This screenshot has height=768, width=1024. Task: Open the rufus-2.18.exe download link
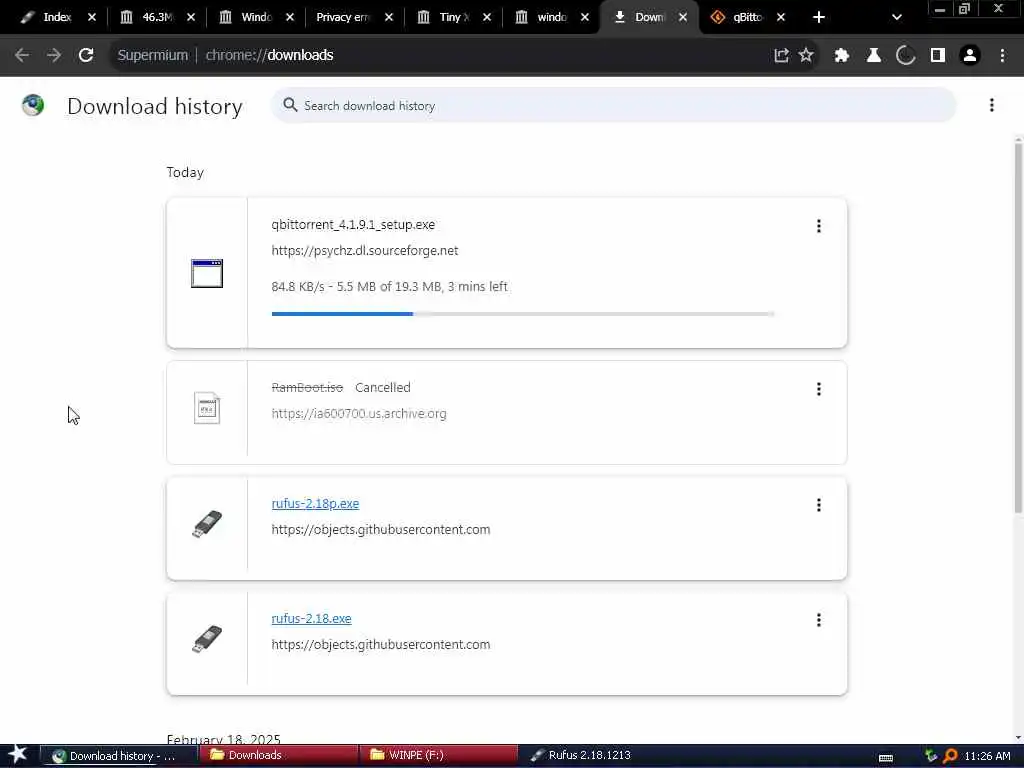[312, 618]
